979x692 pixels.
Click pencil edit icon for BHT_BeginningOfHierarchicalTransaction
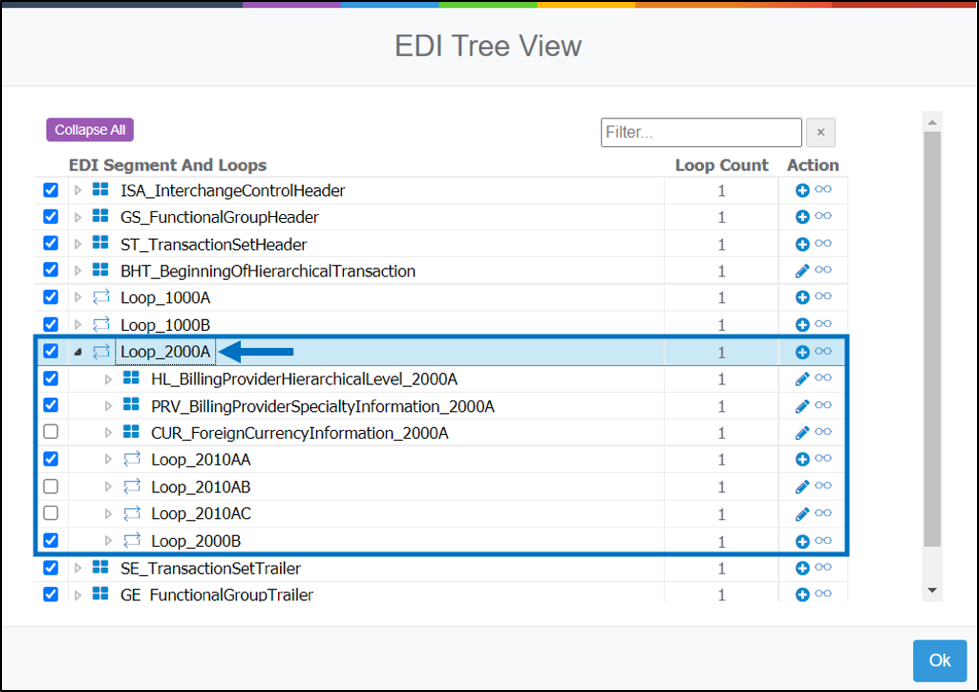[802, 271]
